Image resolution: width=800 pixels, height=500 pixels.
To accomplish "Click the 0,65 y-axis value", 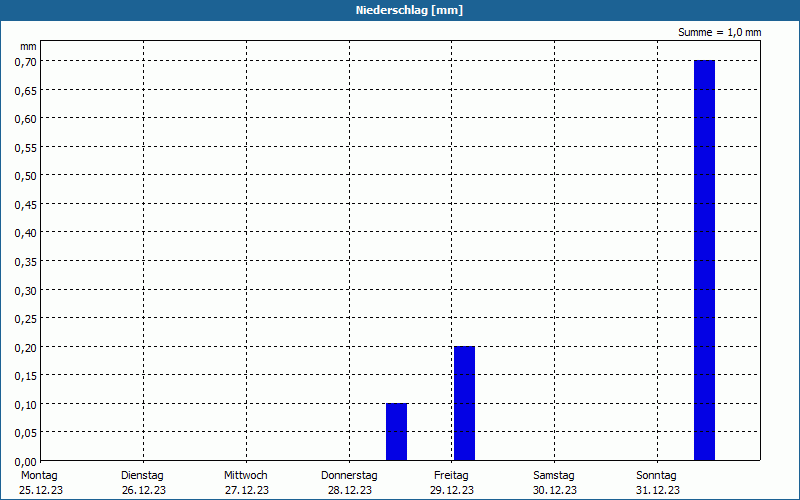I will point(26,91).
